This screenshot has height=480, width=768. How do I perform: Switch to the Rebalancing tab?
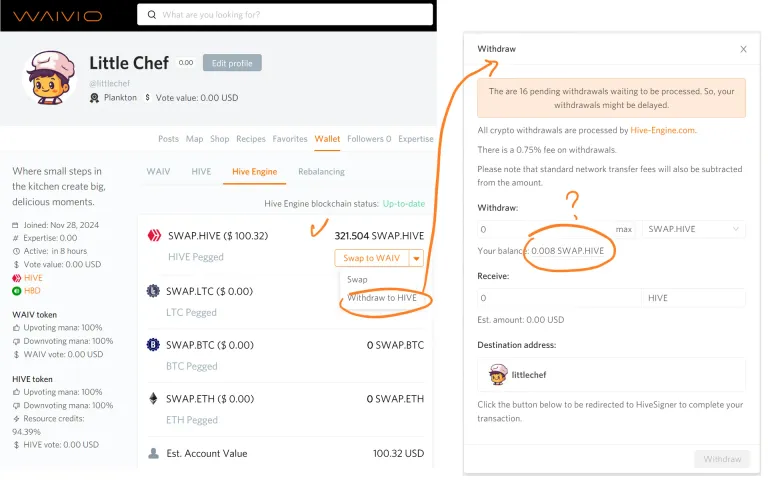[321, 171]
